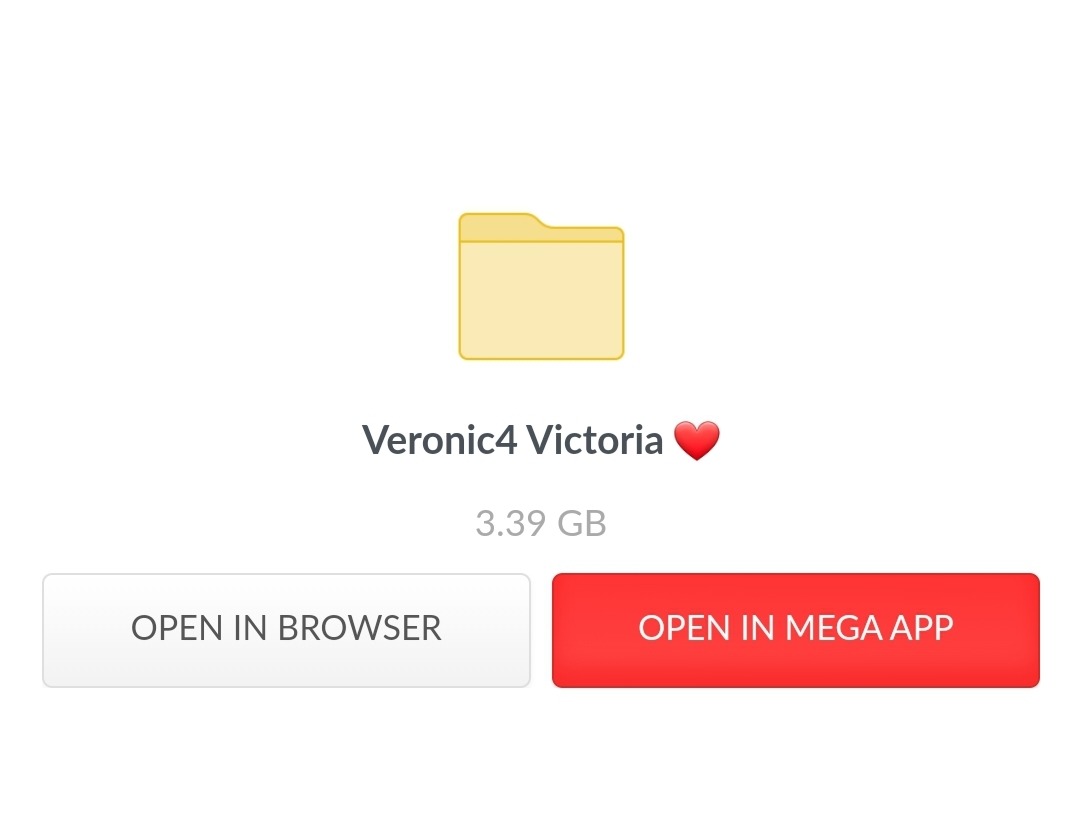Click the GB unit text
The width and height of the screenshot is (1080, 831).
coord(581,523)
